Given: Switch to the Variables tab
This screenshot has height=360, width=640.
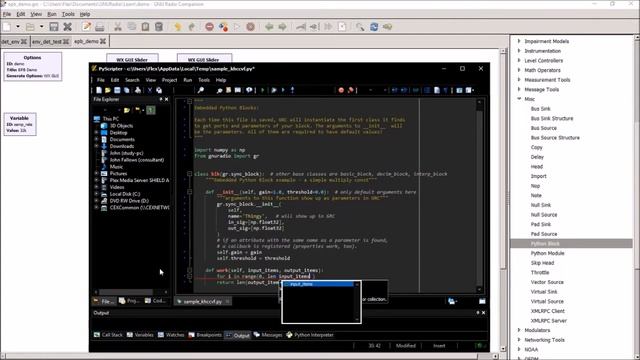Looking at the screenshot, I should (140, 335).
